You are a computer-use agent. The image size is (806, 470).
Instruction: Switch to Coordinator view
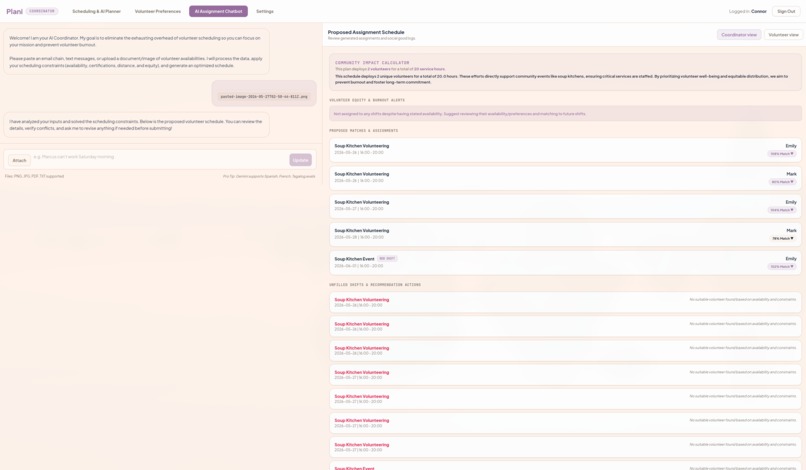739,34
